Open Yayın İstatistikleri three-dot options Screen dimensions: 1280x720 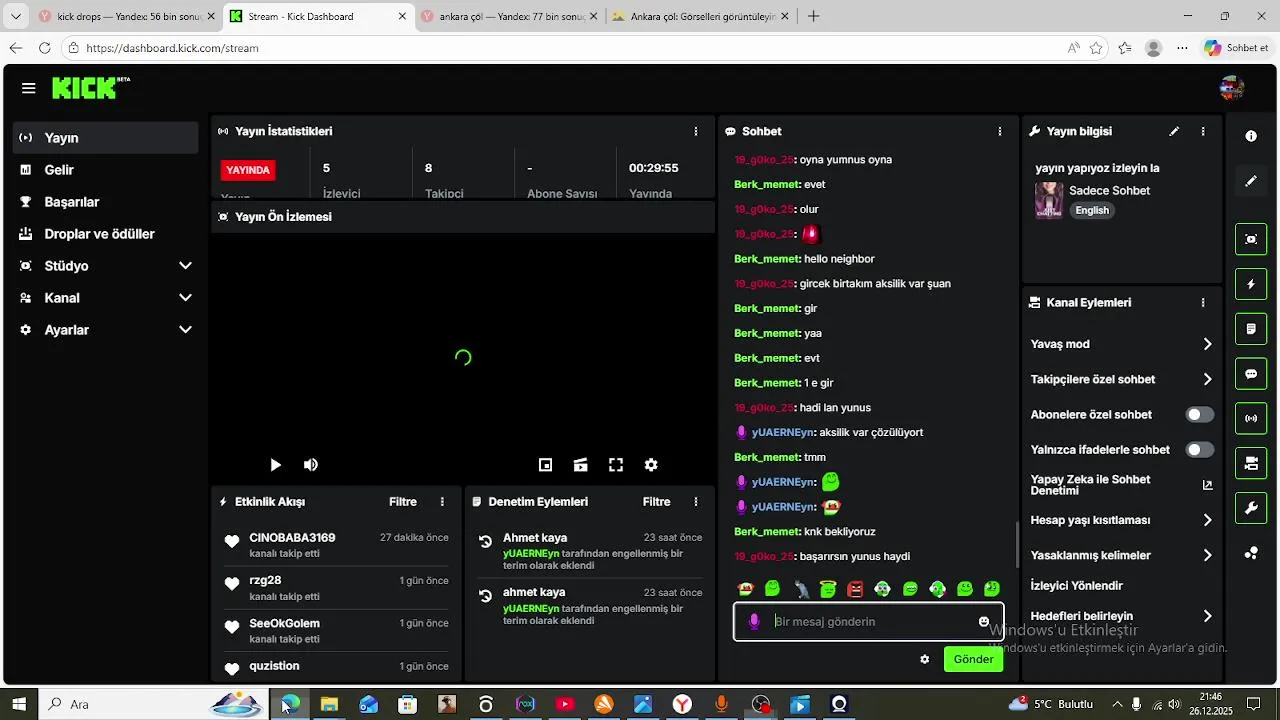point(696,131)
